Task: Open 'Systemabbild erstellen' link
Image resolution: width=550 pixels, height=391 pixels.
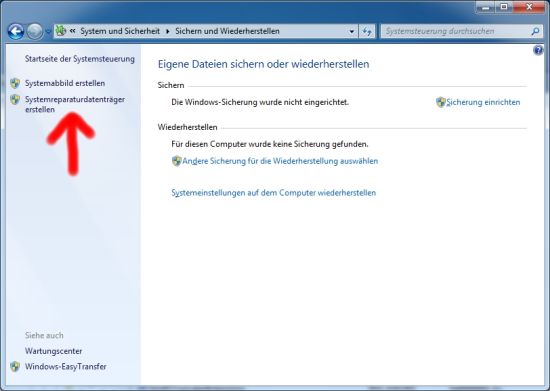Action: [x=65, y=83]
